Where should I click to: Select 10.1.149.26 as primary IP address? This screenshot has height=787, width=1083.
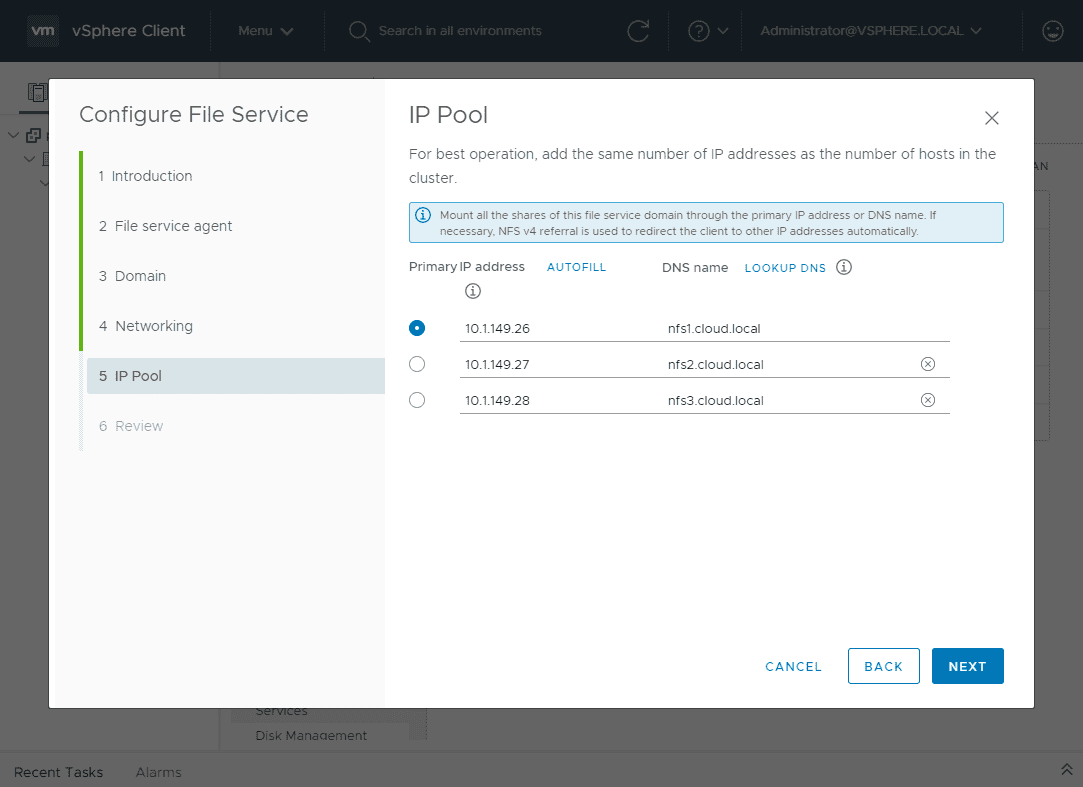click(x=417, y=328)
